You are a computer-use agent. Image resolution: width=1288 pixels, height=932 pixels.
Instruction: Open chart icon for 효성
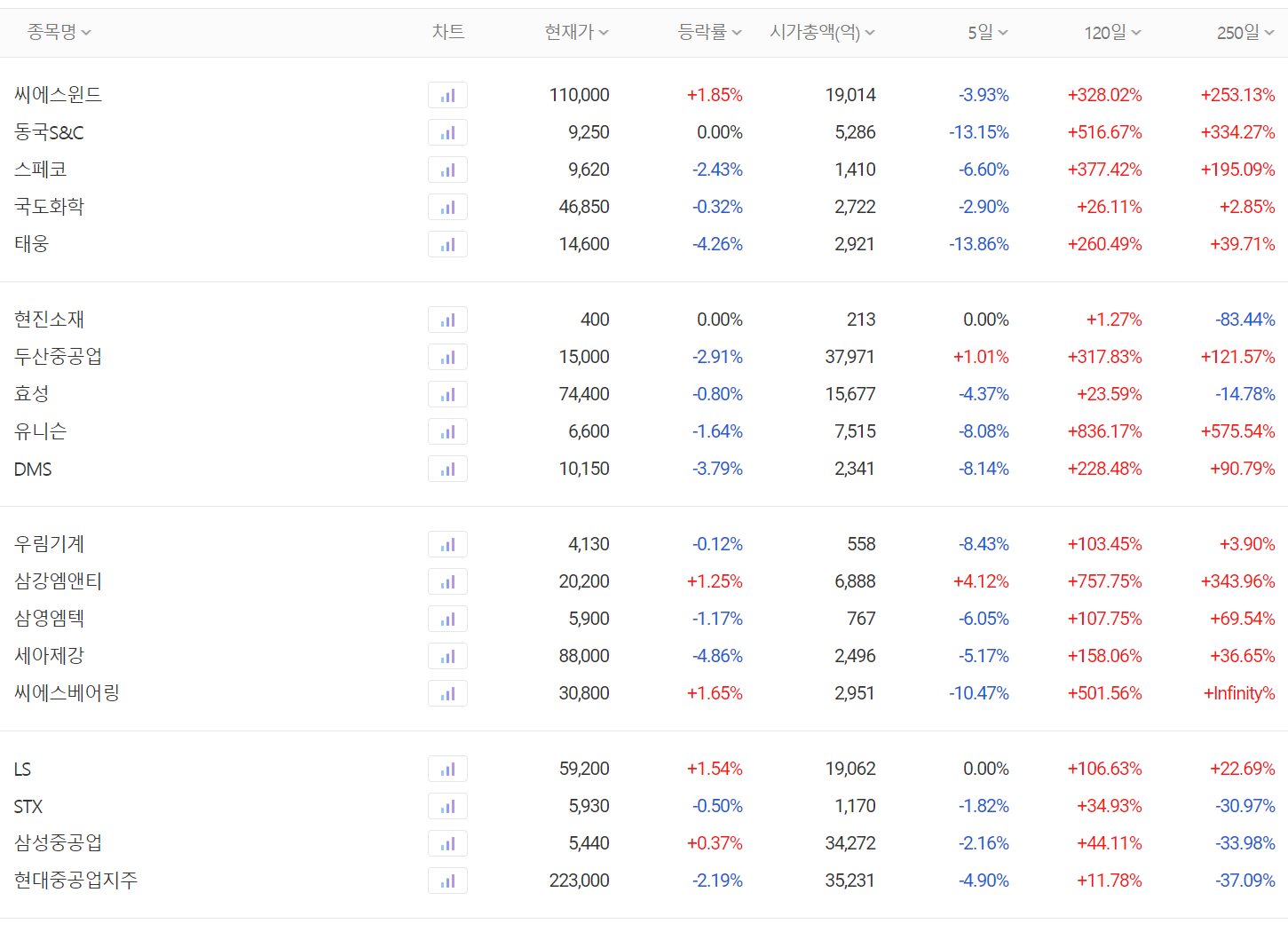pos(447,394)
